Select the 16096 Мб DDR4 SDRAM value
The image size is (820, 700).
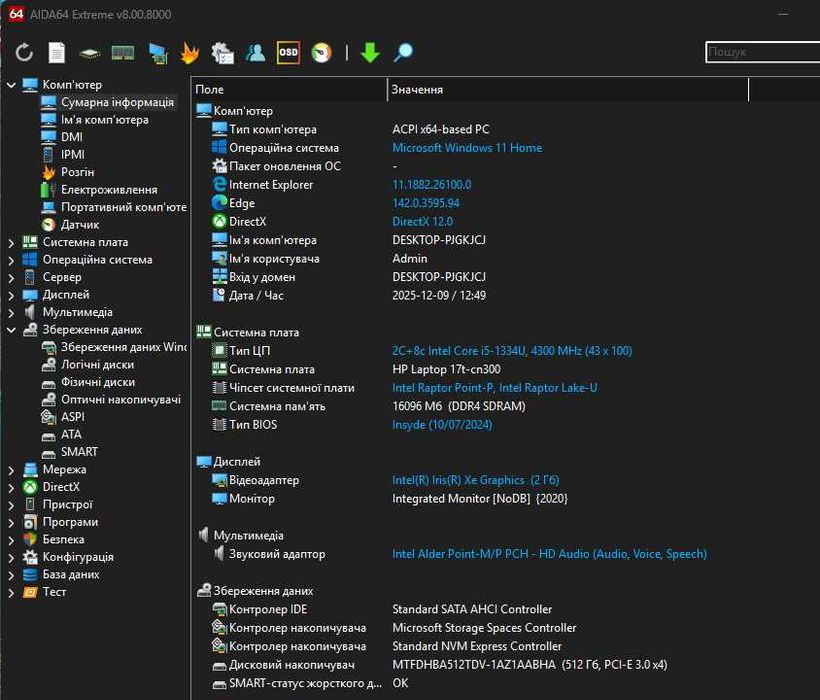(x=459, y=406)
